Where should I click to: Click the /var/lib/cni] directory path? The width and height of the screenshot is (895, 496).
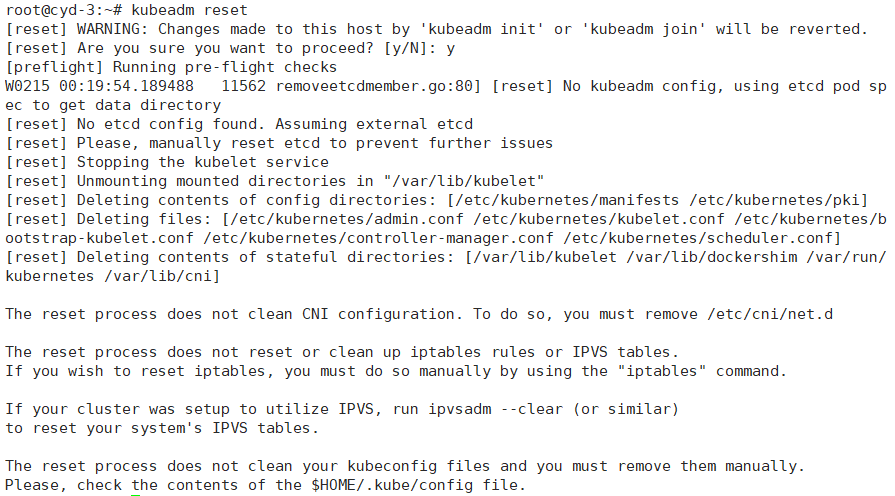click(162, 276)
